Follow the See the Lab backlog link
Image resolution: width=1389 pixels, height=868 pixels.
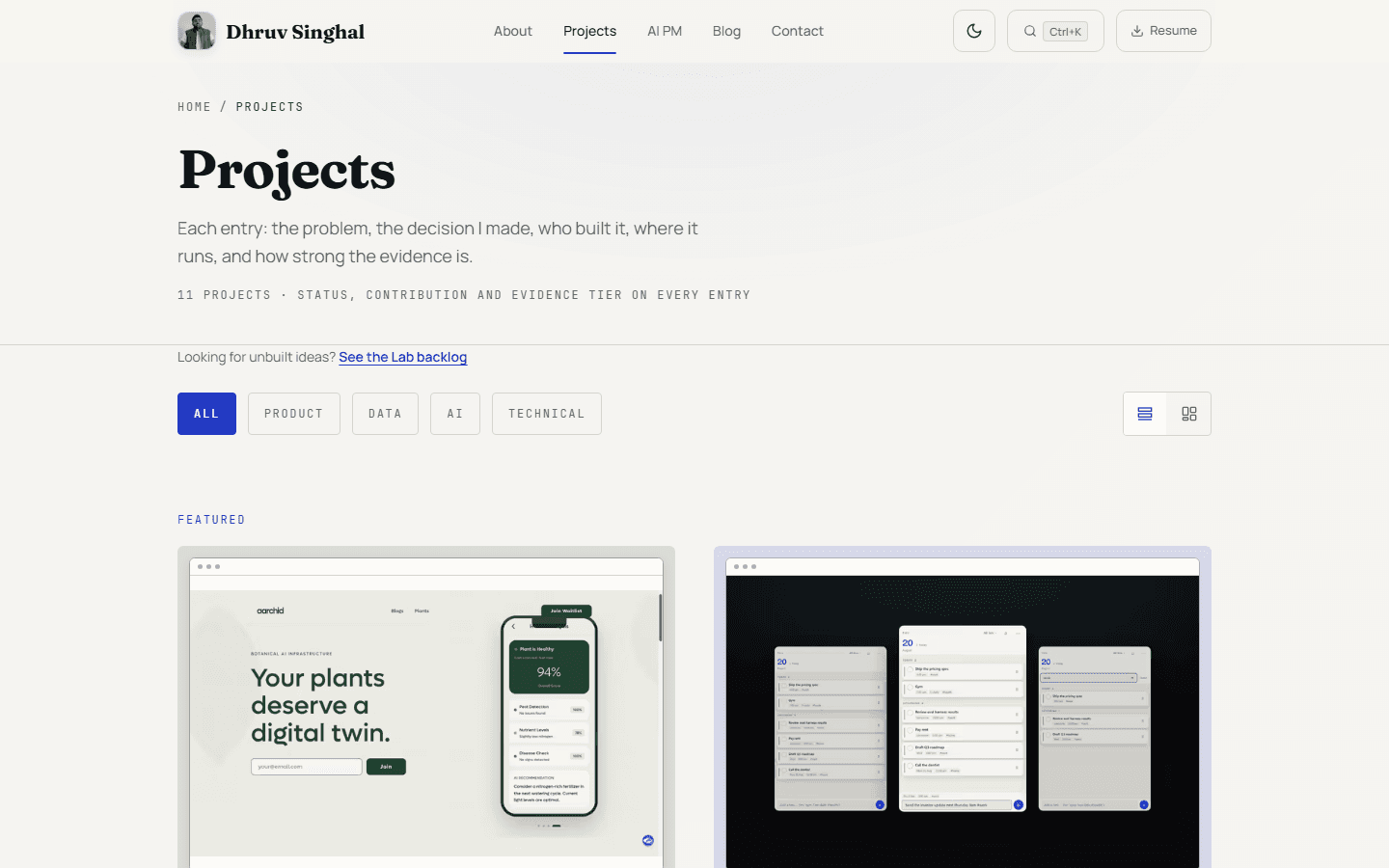click(402, 357)
